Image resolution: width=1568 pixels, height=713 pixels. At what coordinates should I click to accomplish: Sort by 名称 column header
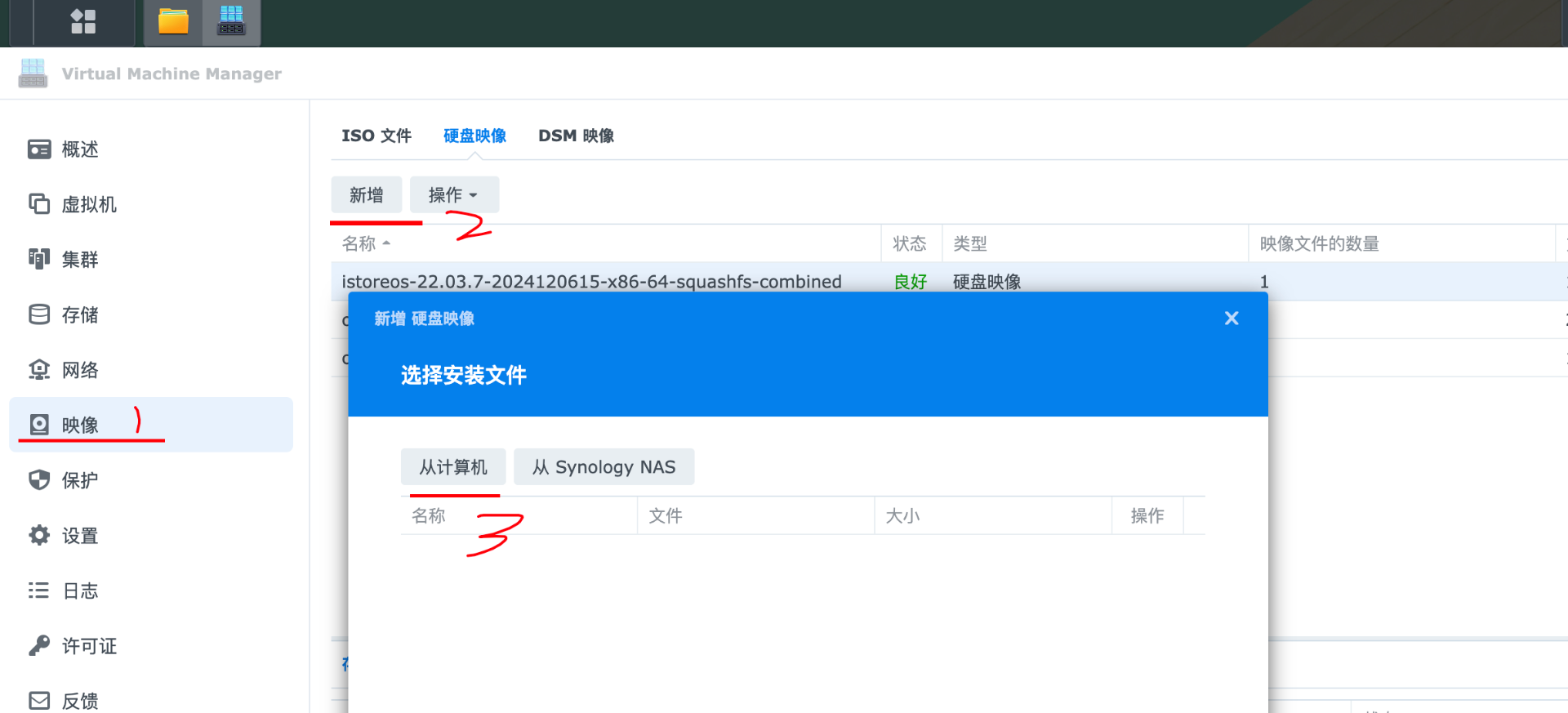(606, 243)
